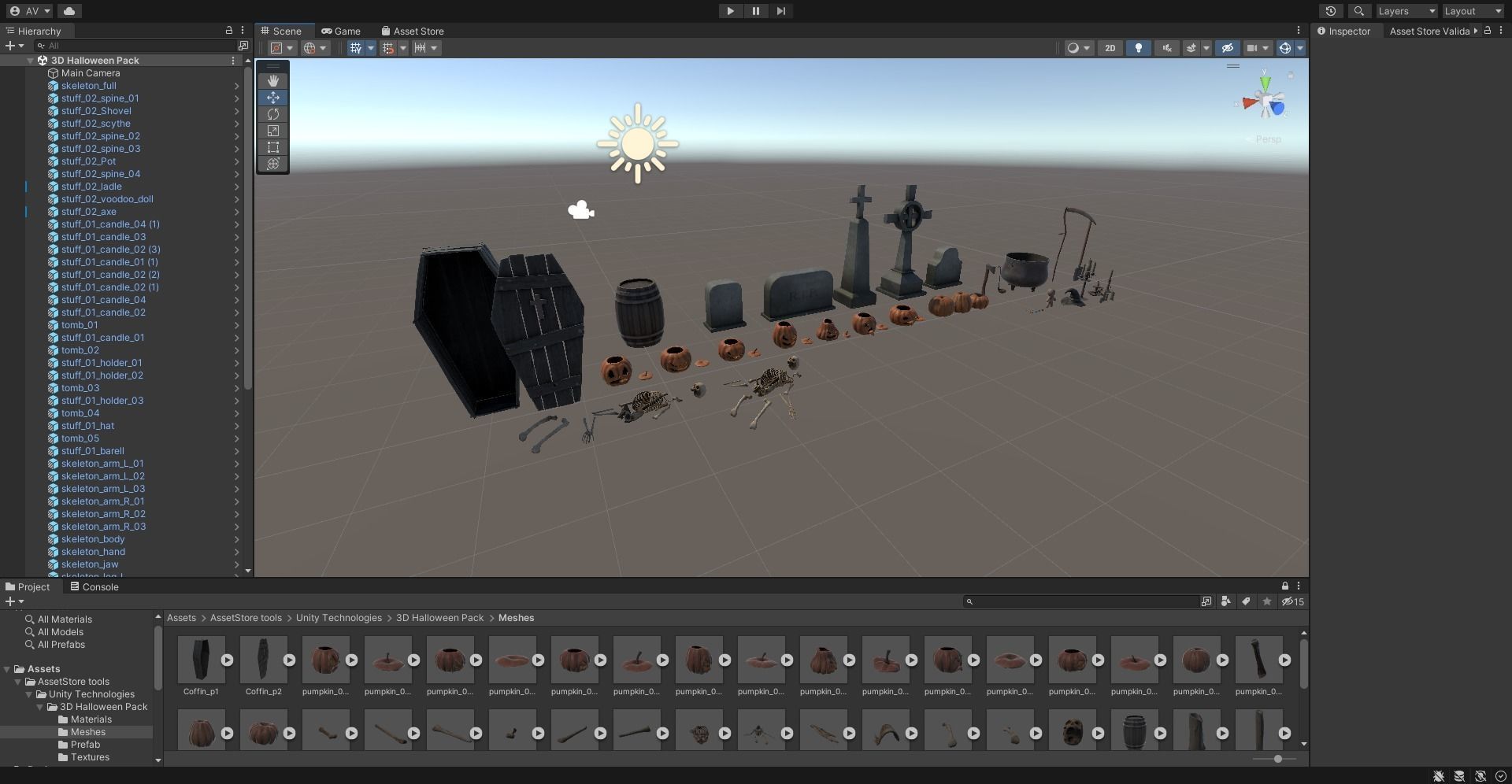Click the Pause button
The image size is (1512, 784).
(x=755, y=11)
